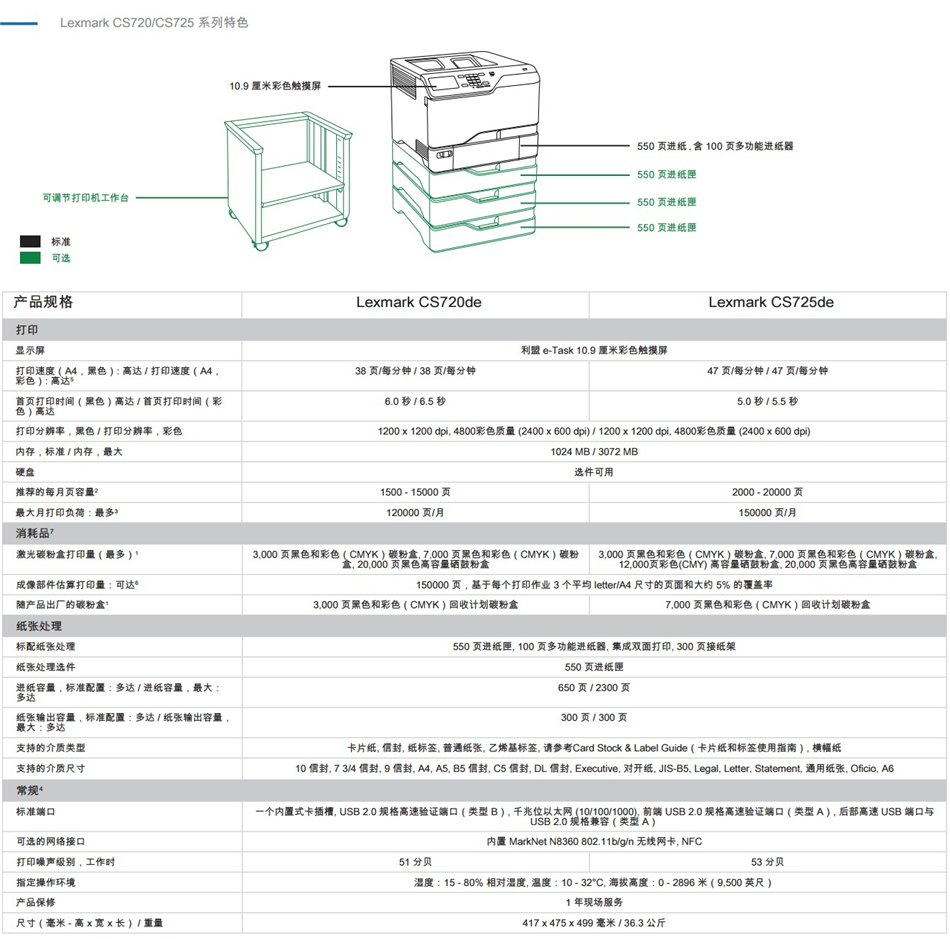950x939 pixels.
Task: Click 550 页进纸, 含 100 页多功能进纸器 label
Action: point(715,146)
